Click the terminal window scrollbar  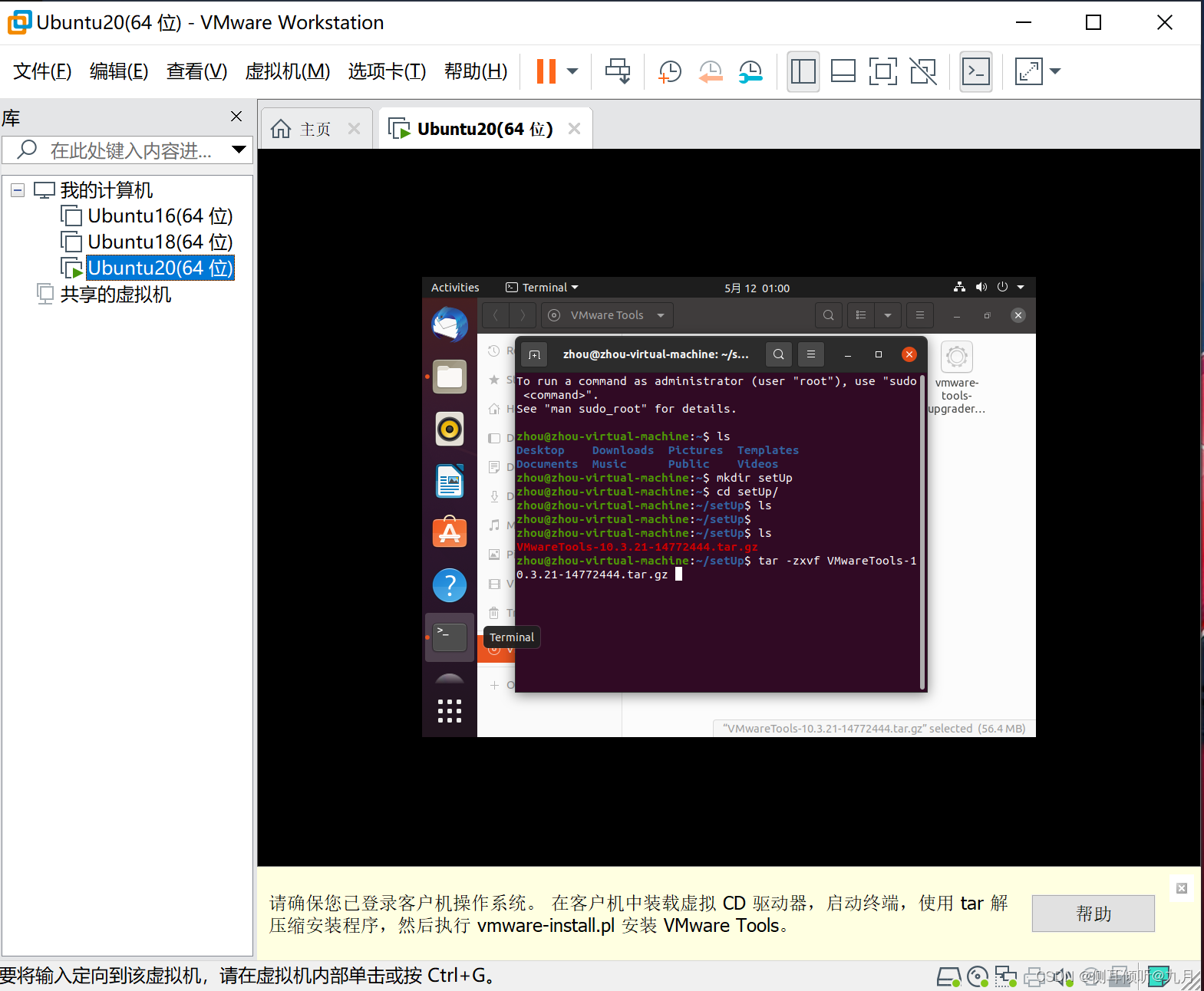(x=922, y=532)
